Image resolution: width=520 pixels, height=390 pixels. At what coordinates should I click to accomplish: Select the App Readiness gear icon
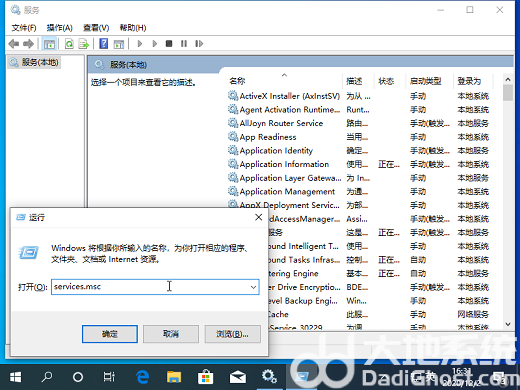click(233, 137)
